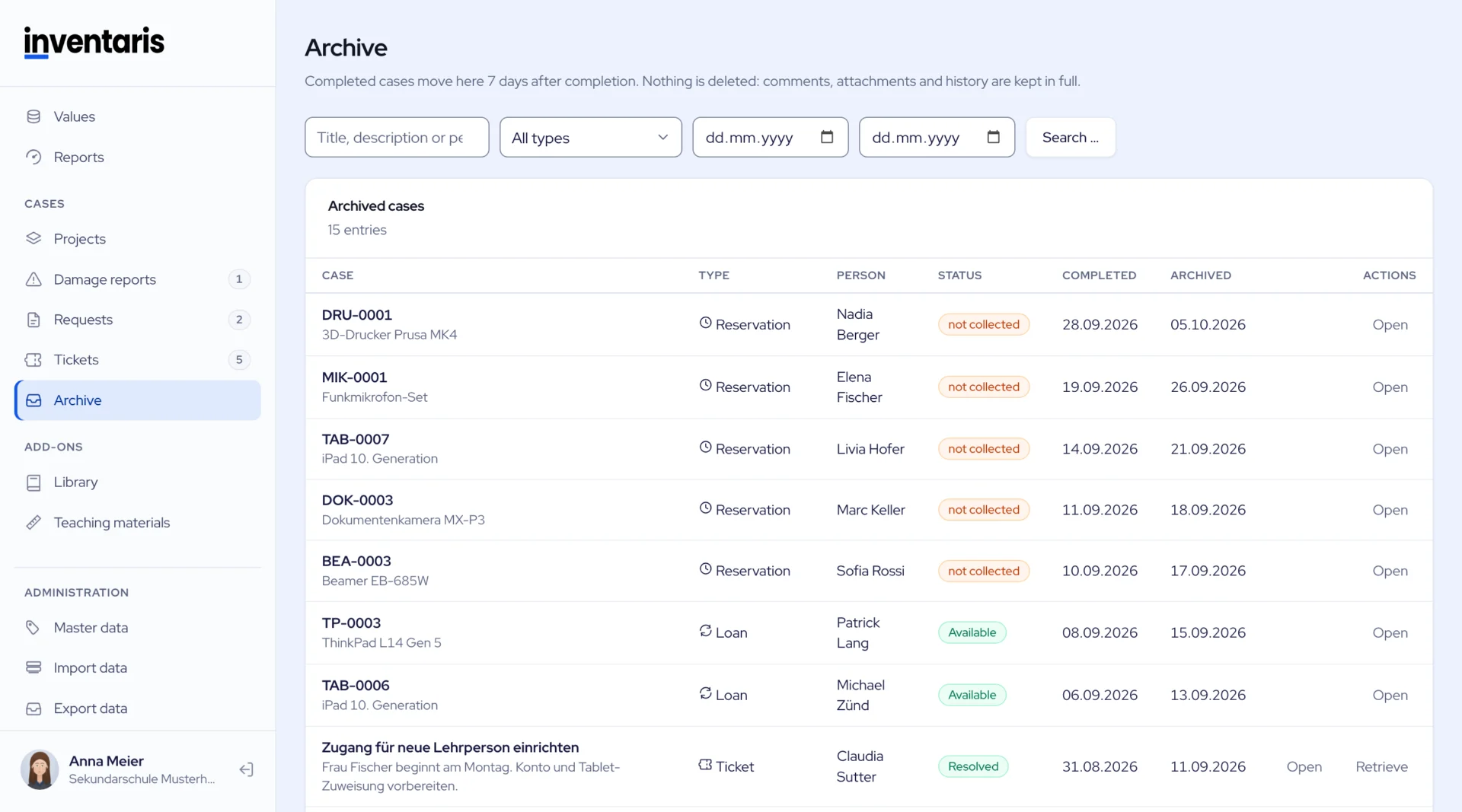This screenshot has height=812, width=1462.
Task: Click the Import data icon
Action: point(34,667)
